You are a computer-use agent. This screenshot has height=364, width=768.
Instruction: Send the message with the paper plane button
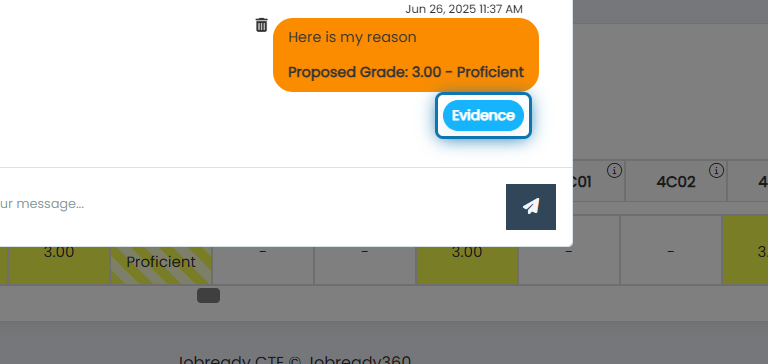[x=530, y=207]
